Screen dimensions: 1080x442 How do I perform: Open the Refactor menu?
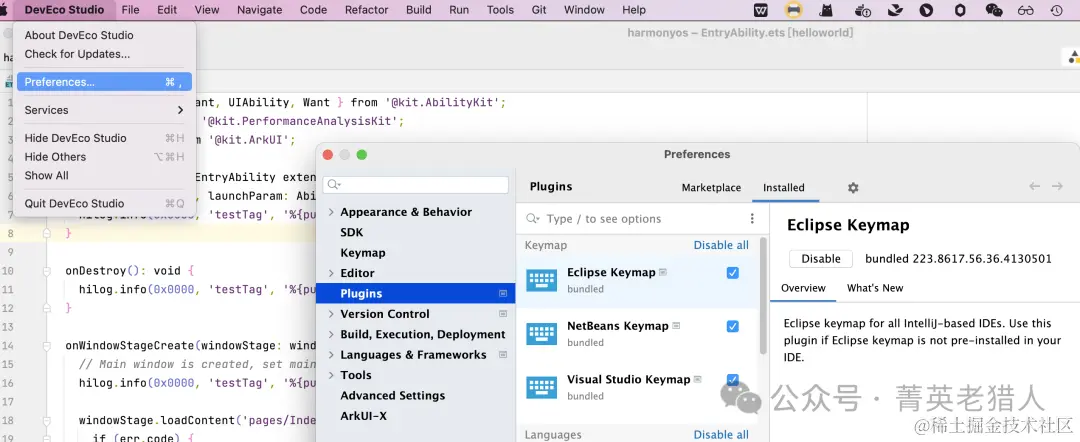(x=366, y=10)
